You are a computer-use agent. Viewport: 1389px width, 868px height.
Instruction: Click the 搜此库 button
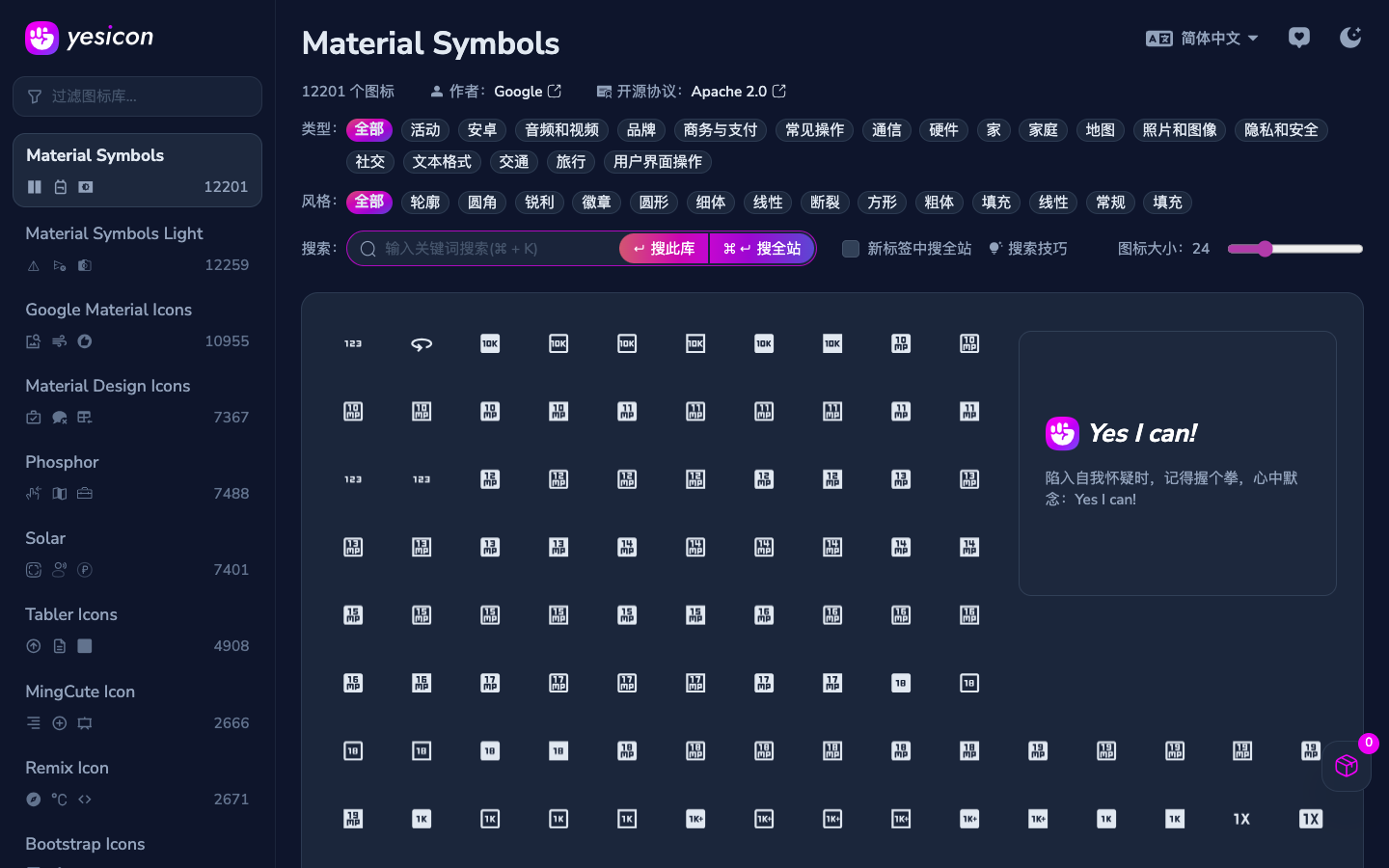click(664, 248)
